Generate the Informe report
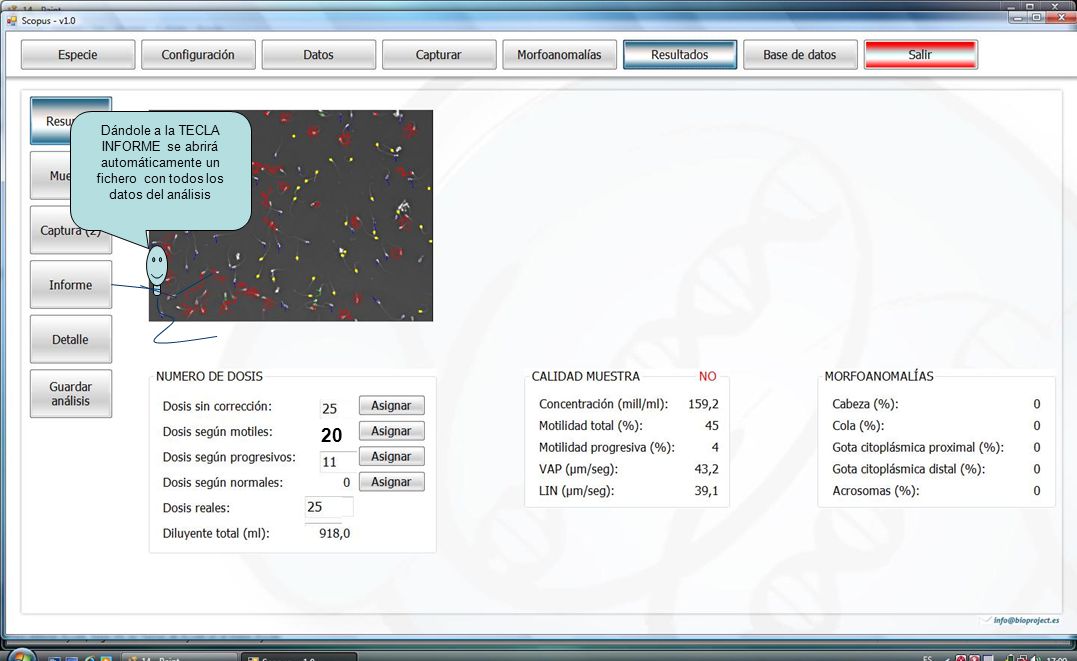 pos(71,284)
